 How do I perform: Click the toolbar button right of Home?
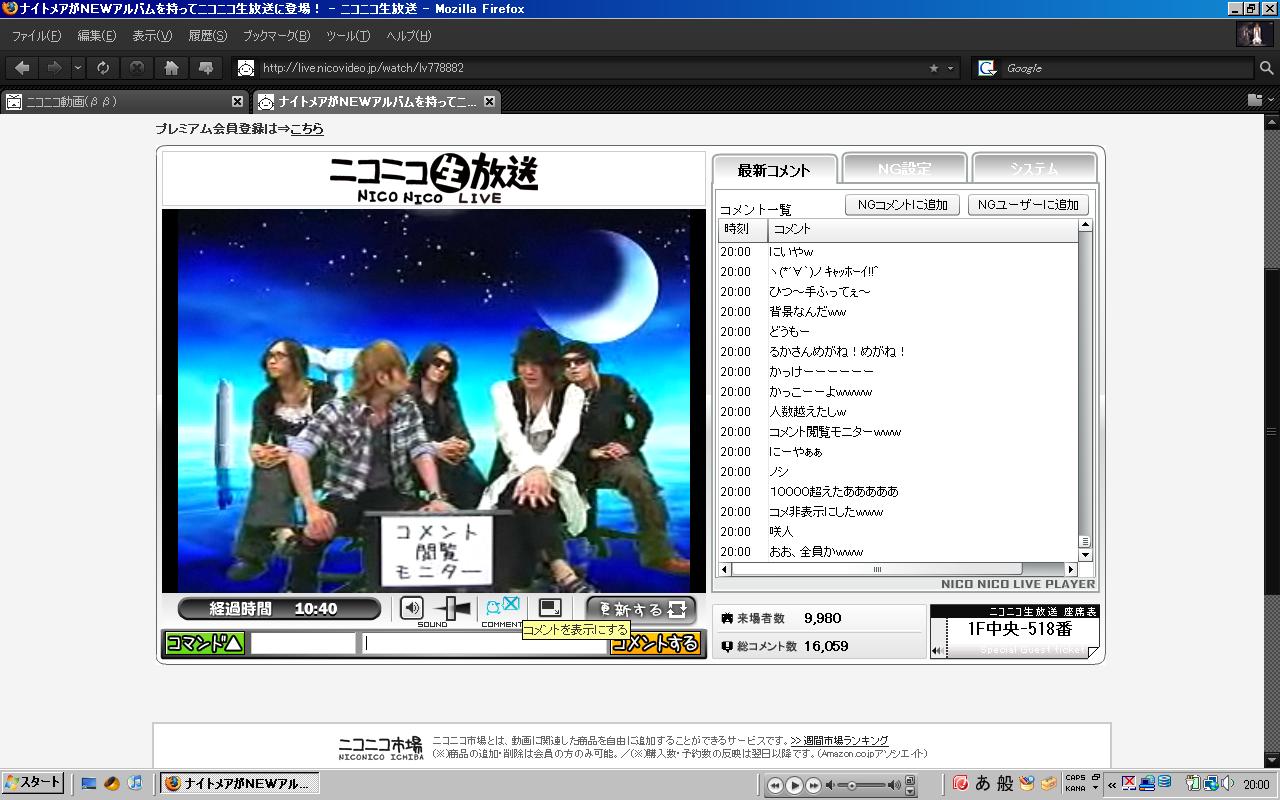pos(206,68)
